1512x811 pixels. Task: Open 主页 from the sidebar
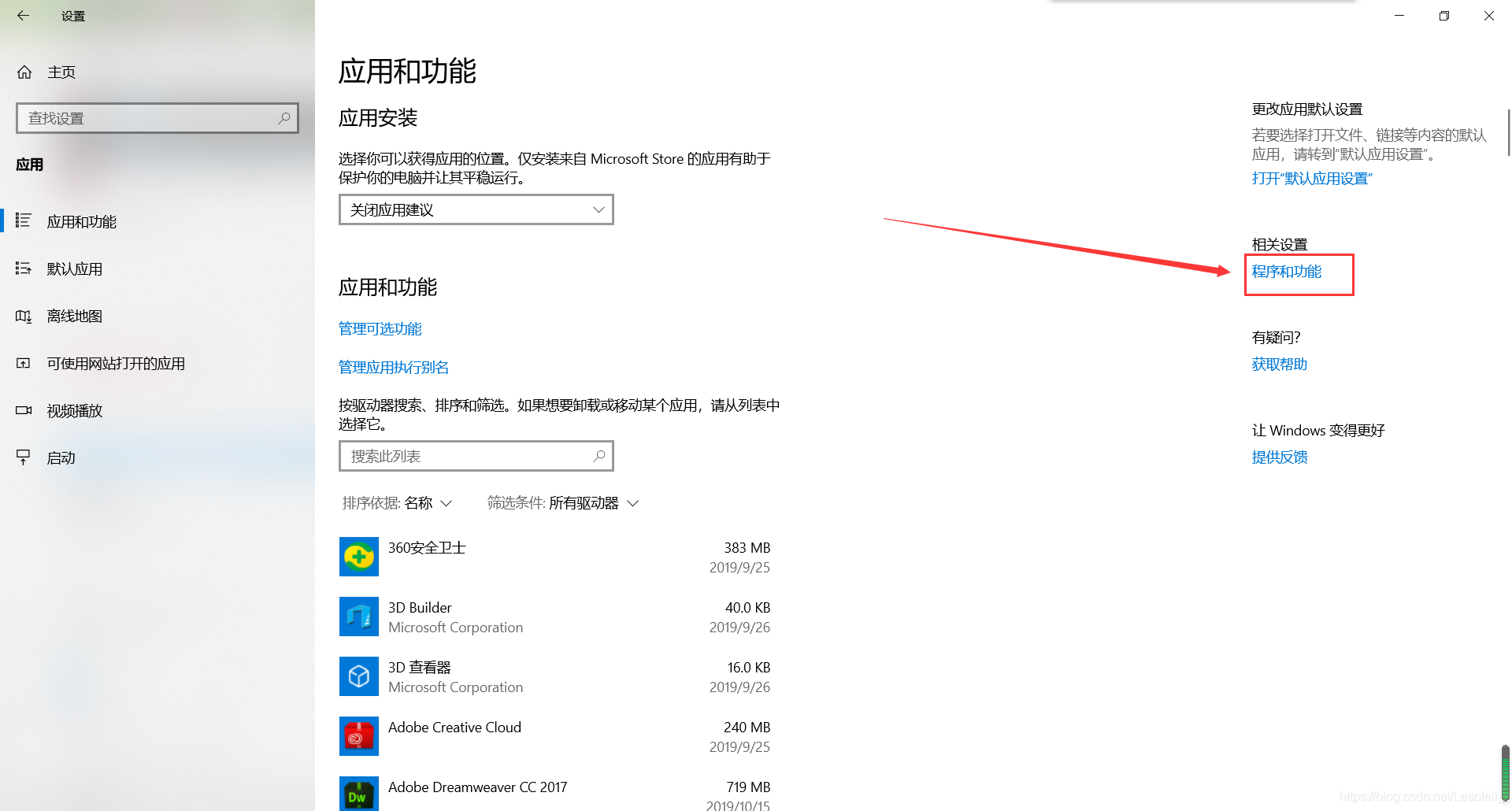(61, 72)
